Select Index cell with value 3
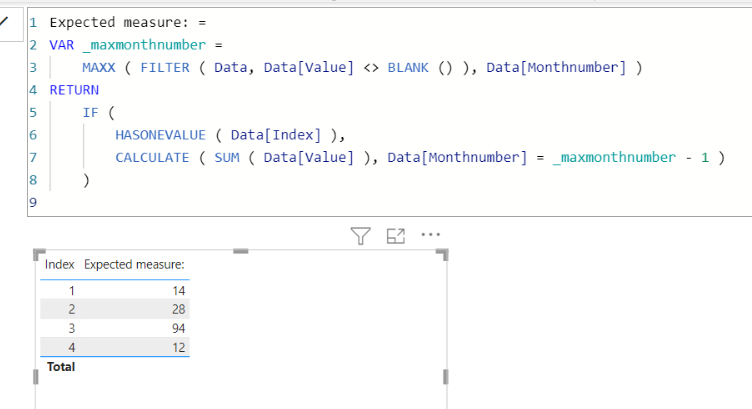 coord(71,328)
